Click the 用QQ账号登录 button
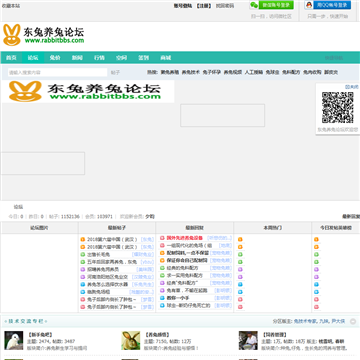This screenshot has height=360, width=360. (328, 5)
